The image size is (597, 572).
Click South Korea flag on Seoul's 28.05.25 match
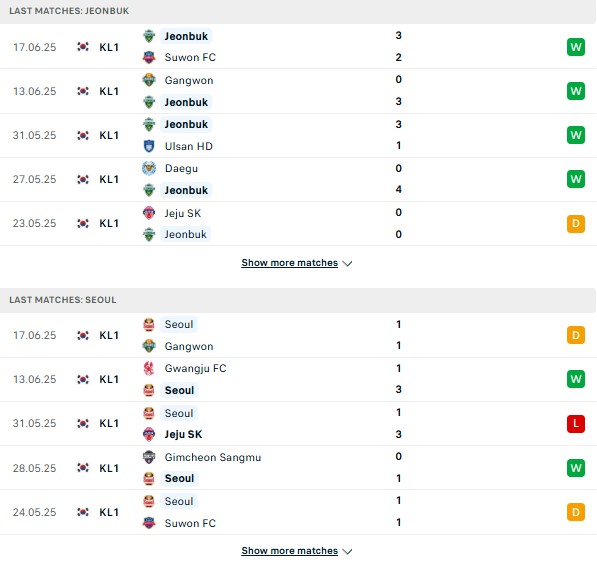(x=83, y=468)
